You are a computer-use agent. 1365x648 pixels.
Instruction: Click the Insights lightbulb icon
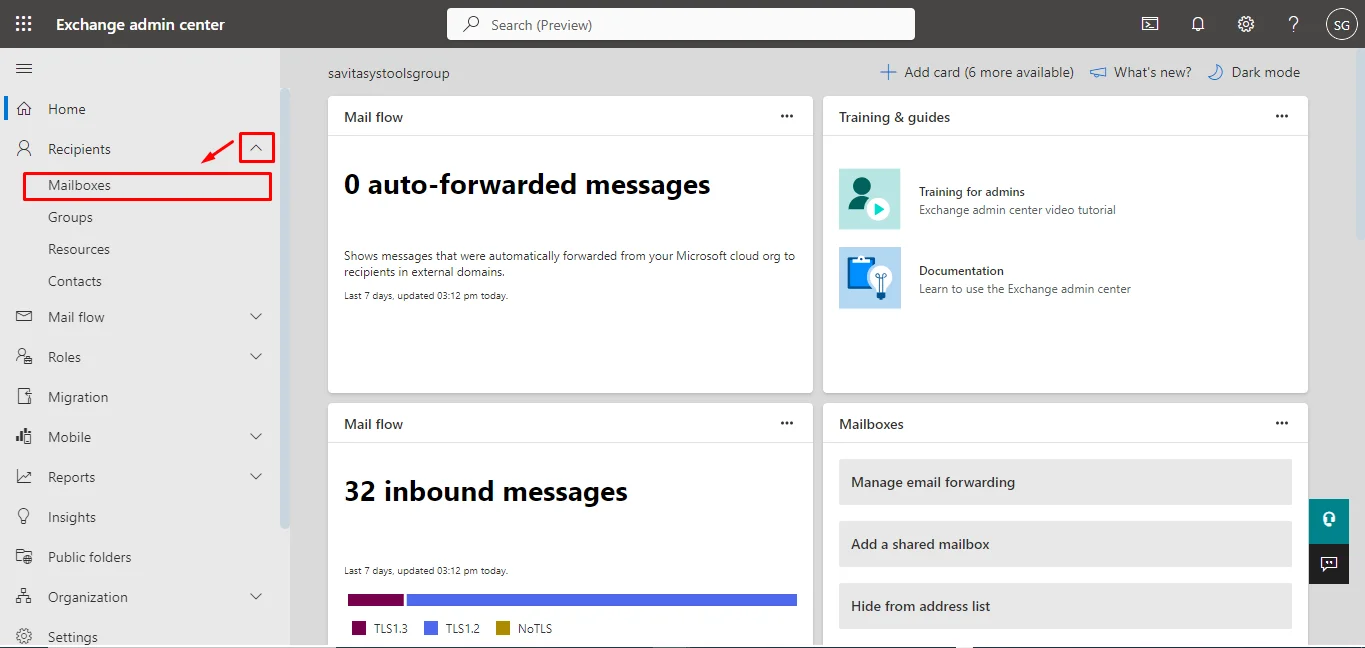[25, 516]
